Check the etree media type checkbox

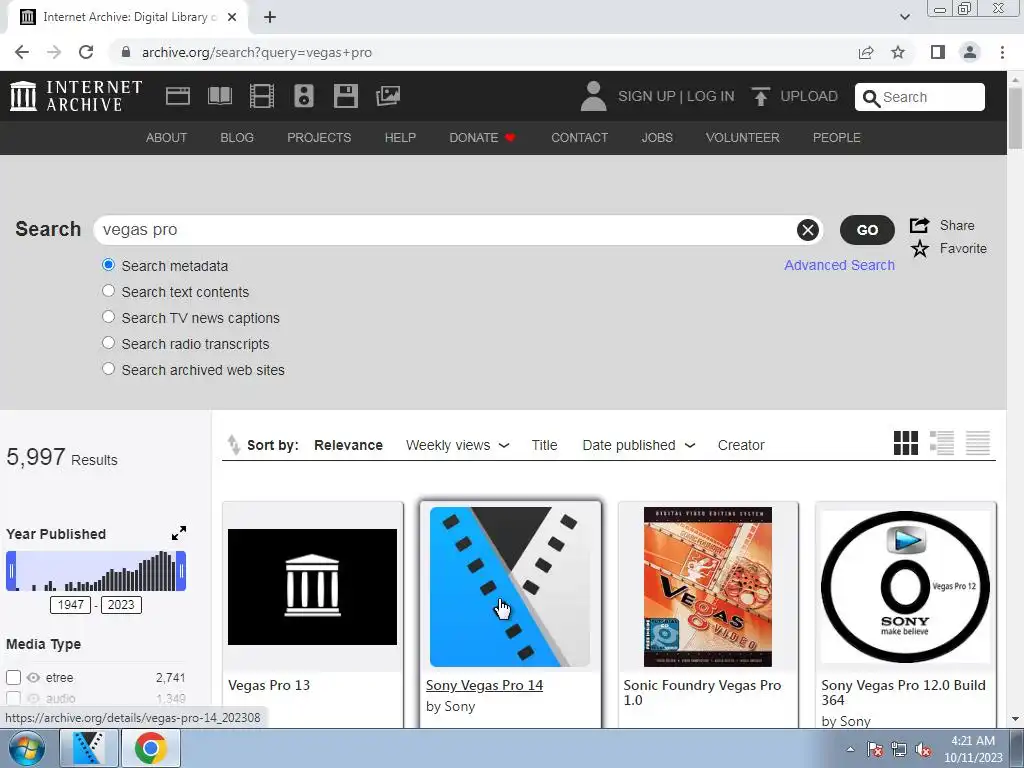tap(13, 677)
